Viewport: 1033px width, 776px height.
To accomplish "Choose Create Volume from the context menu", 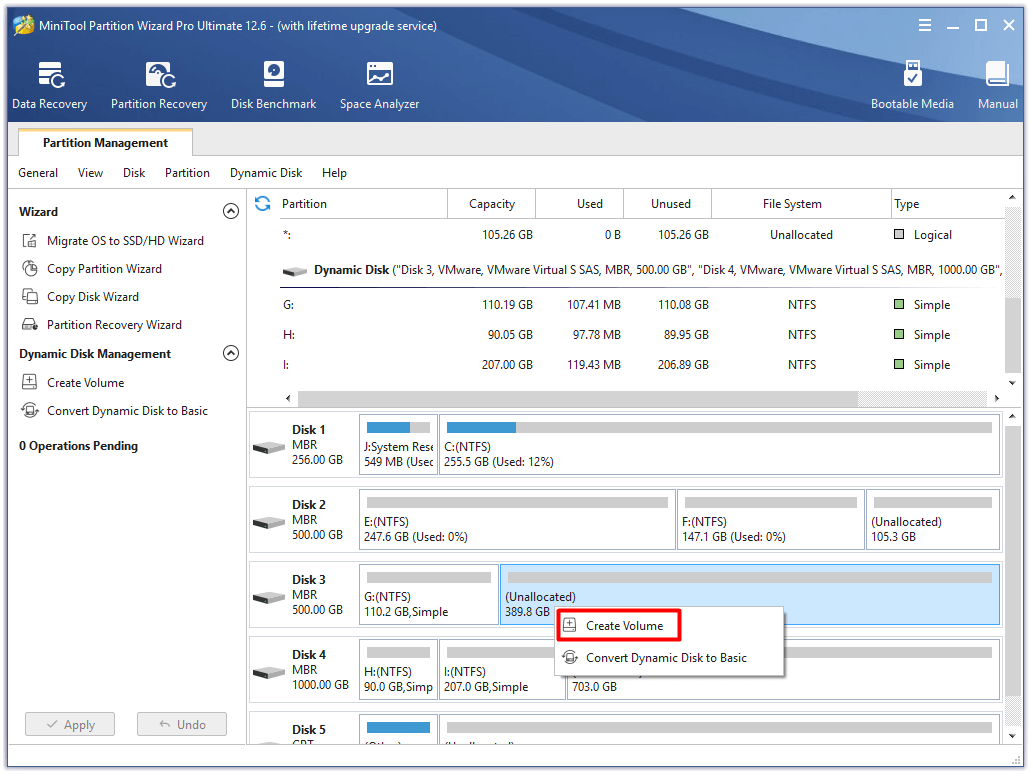I will 619,625.
